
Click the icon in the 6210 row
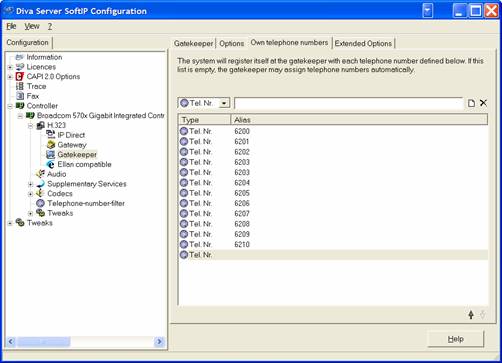[x=184, y=244]
